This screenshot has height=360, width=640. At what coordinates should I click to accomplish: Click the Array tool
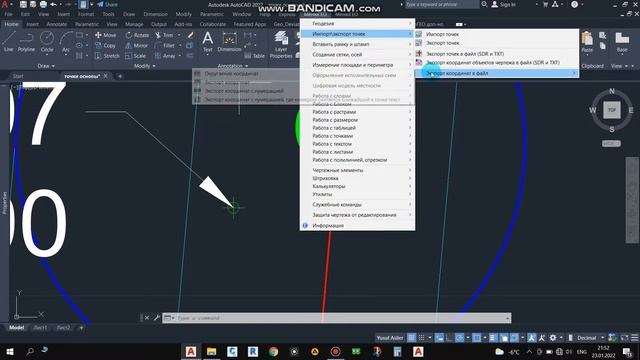[165, 56]
